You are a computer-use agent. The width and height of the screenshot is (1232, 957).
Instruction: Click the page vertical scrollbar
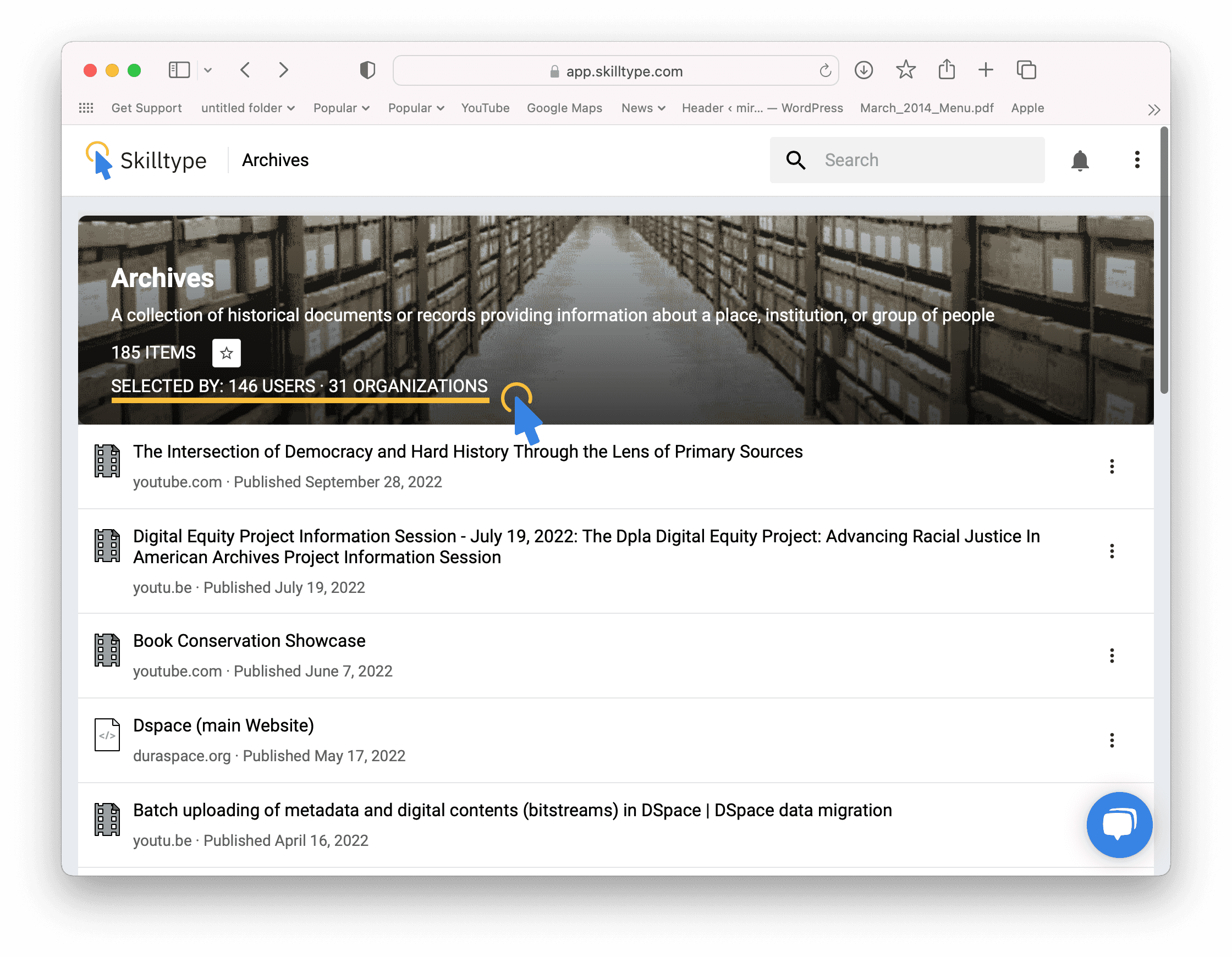point(1163,260)
